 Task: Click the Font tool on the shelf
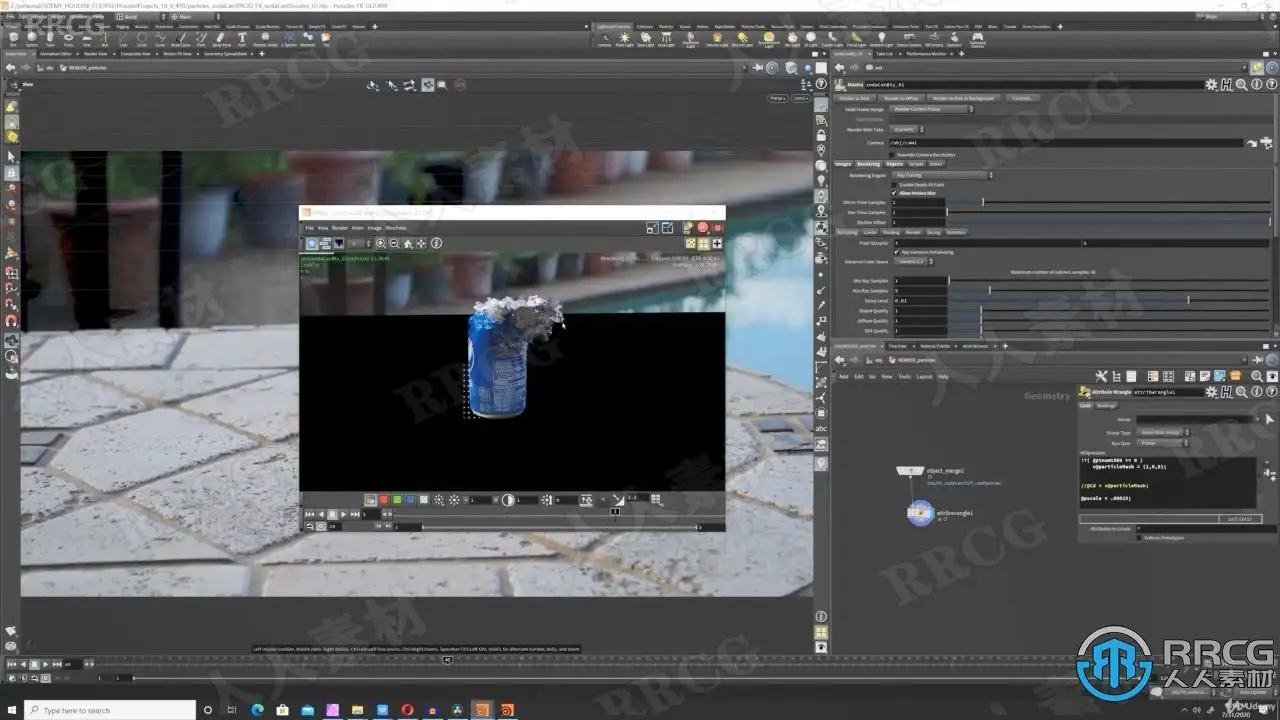(241, 40)
